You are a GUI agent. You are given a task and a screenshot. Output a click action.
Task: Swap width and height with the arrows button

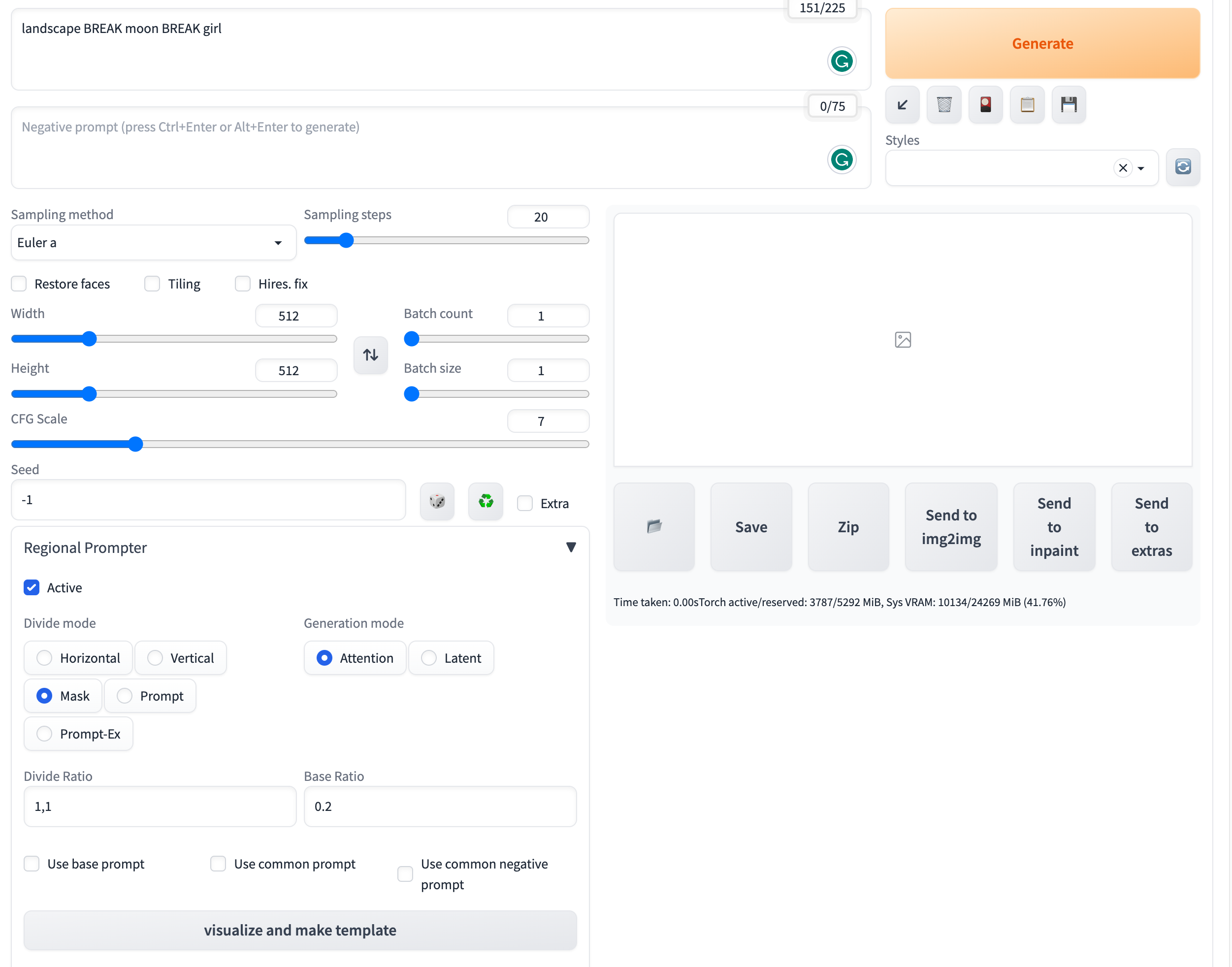tap(371, 355)
